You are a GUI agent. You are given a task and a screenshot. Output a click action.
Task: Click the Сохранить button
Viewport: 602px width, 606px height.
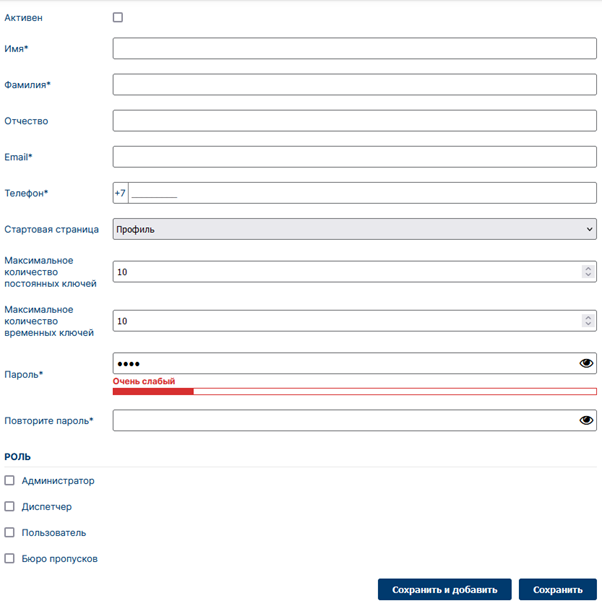(558, 589)
